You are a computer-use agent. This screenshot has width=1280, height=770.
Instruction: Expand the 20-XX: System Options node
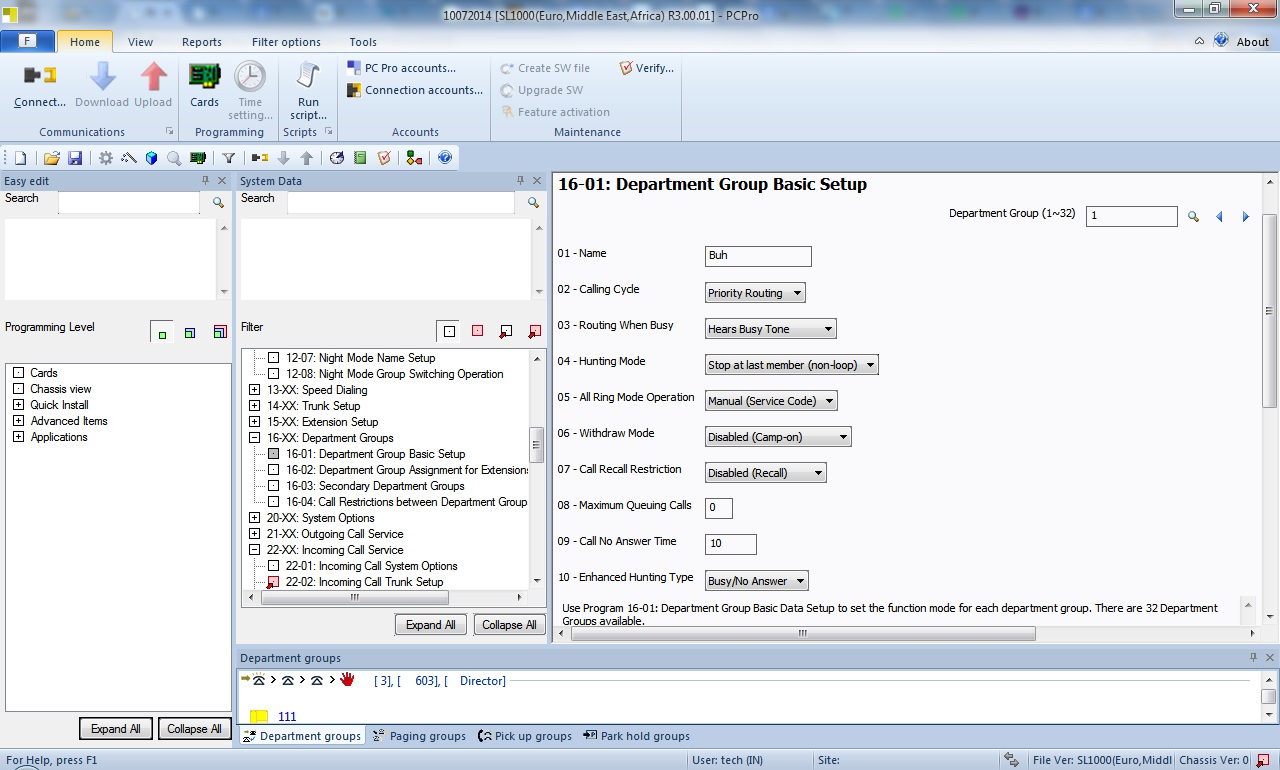255,518
